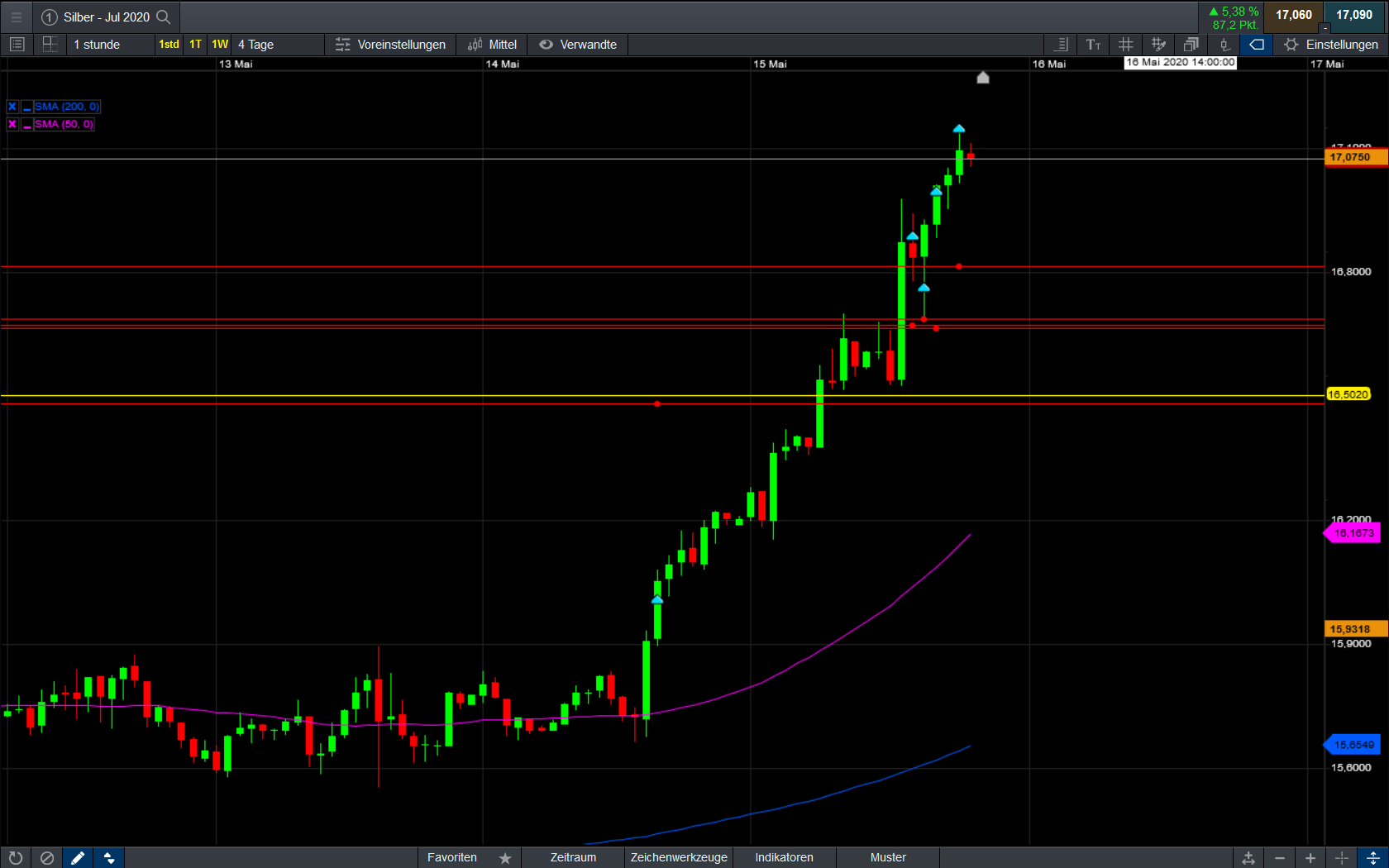This screenshot has width=1389, height=868.
Task: Open the chart layout grid selector
Action: pos(50,45)
